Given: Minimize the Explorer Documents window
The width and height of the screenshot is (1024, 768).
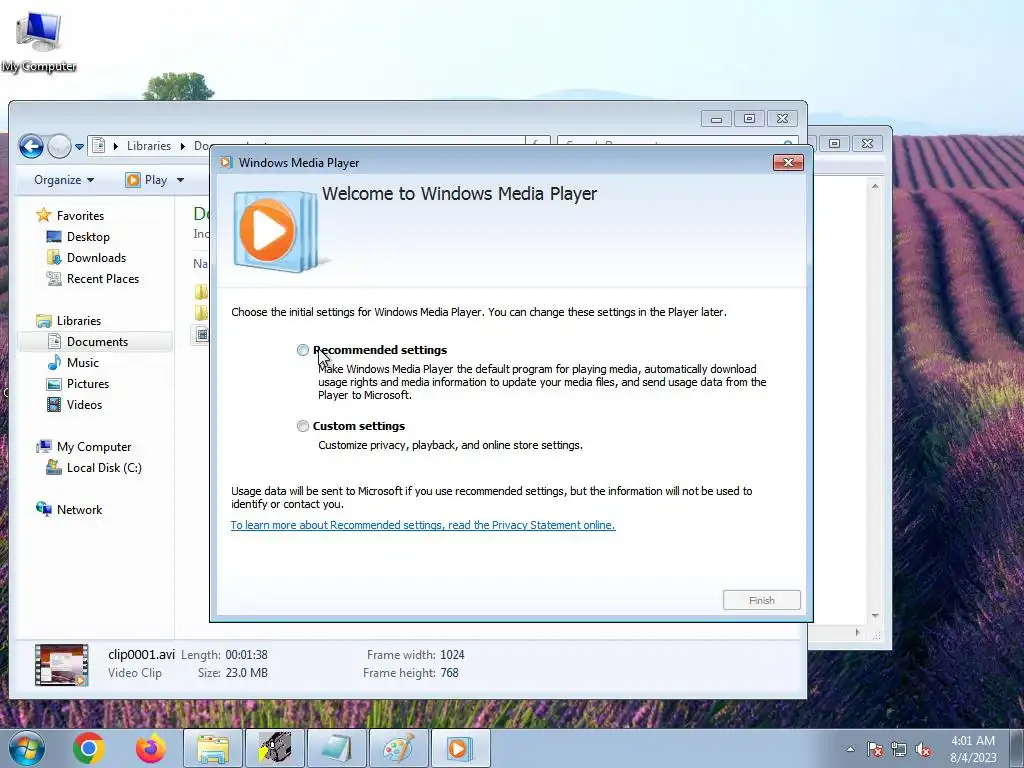Looking at the screenshot, I should point(716,118).
